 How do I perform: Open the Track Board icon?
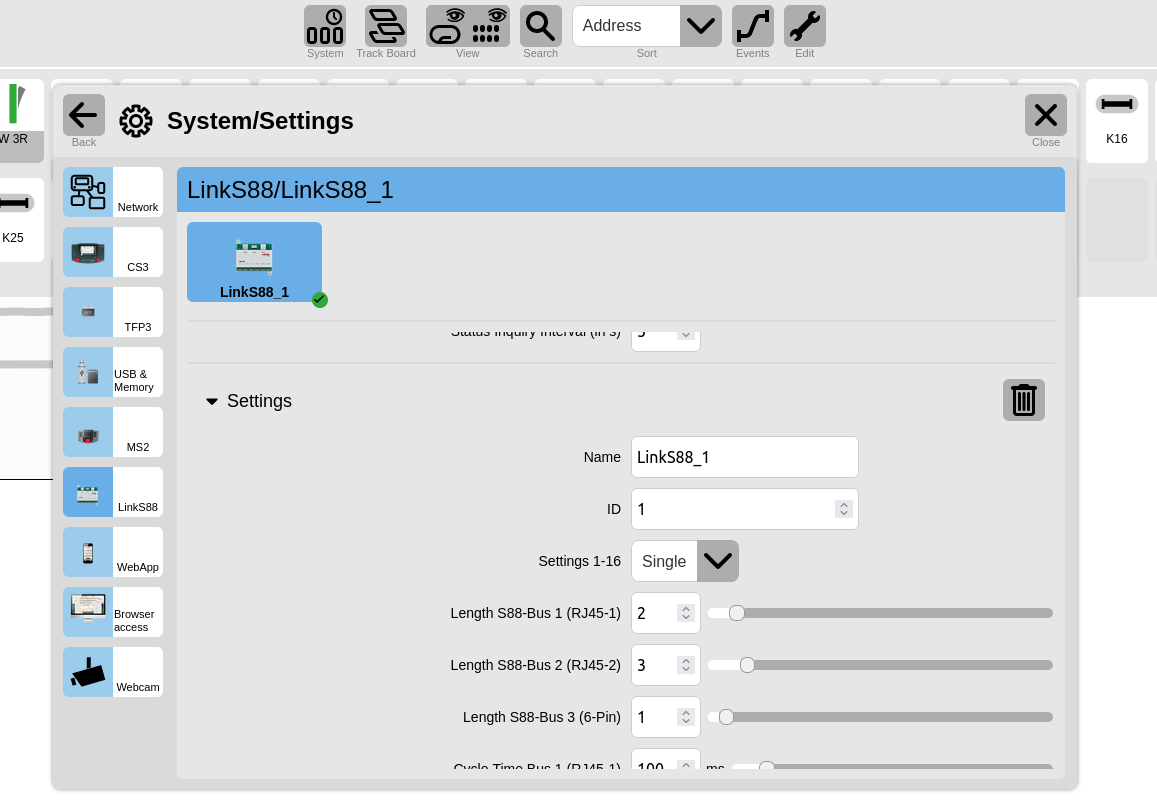[386, 27]
